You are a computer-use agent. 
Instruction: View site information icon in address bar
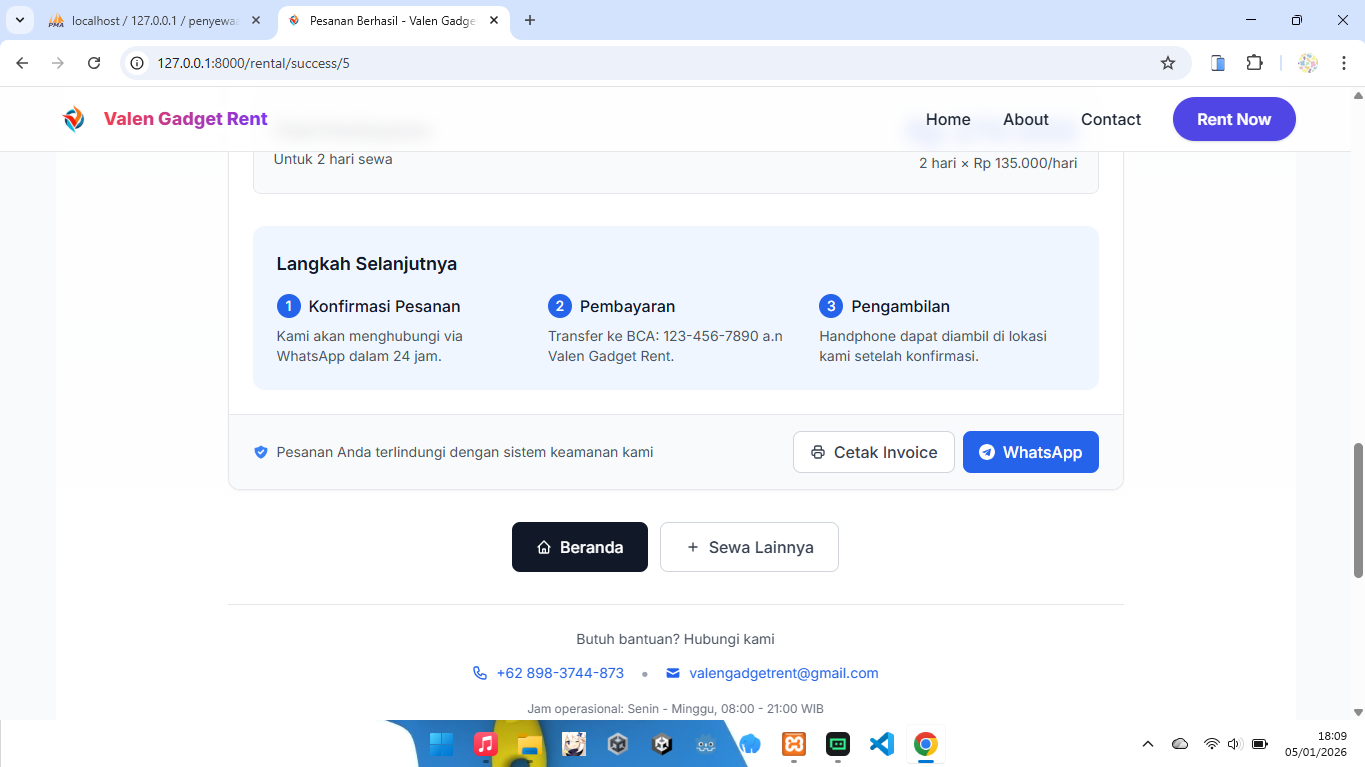click(x=138, y=63)
